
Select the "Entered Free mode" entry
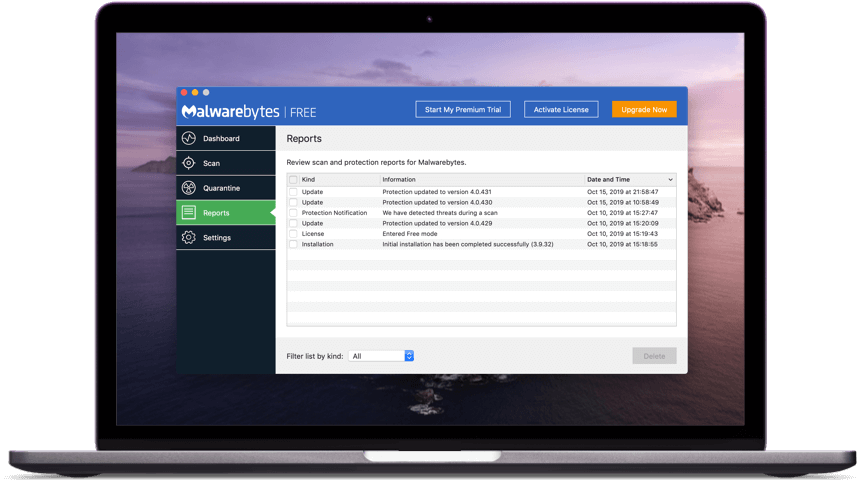click(x=410, y=234)
